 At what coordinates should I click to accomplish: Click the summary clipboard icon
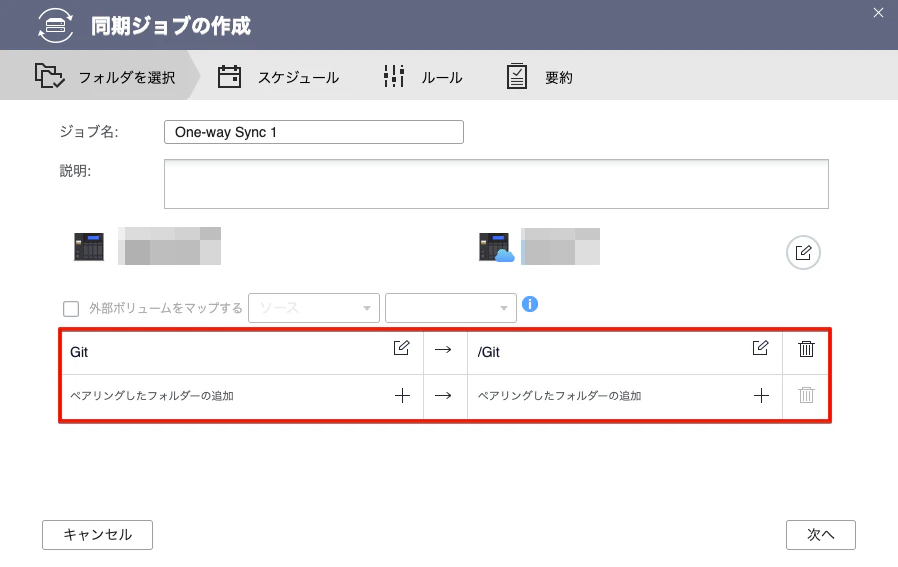(x=517, y=76)
